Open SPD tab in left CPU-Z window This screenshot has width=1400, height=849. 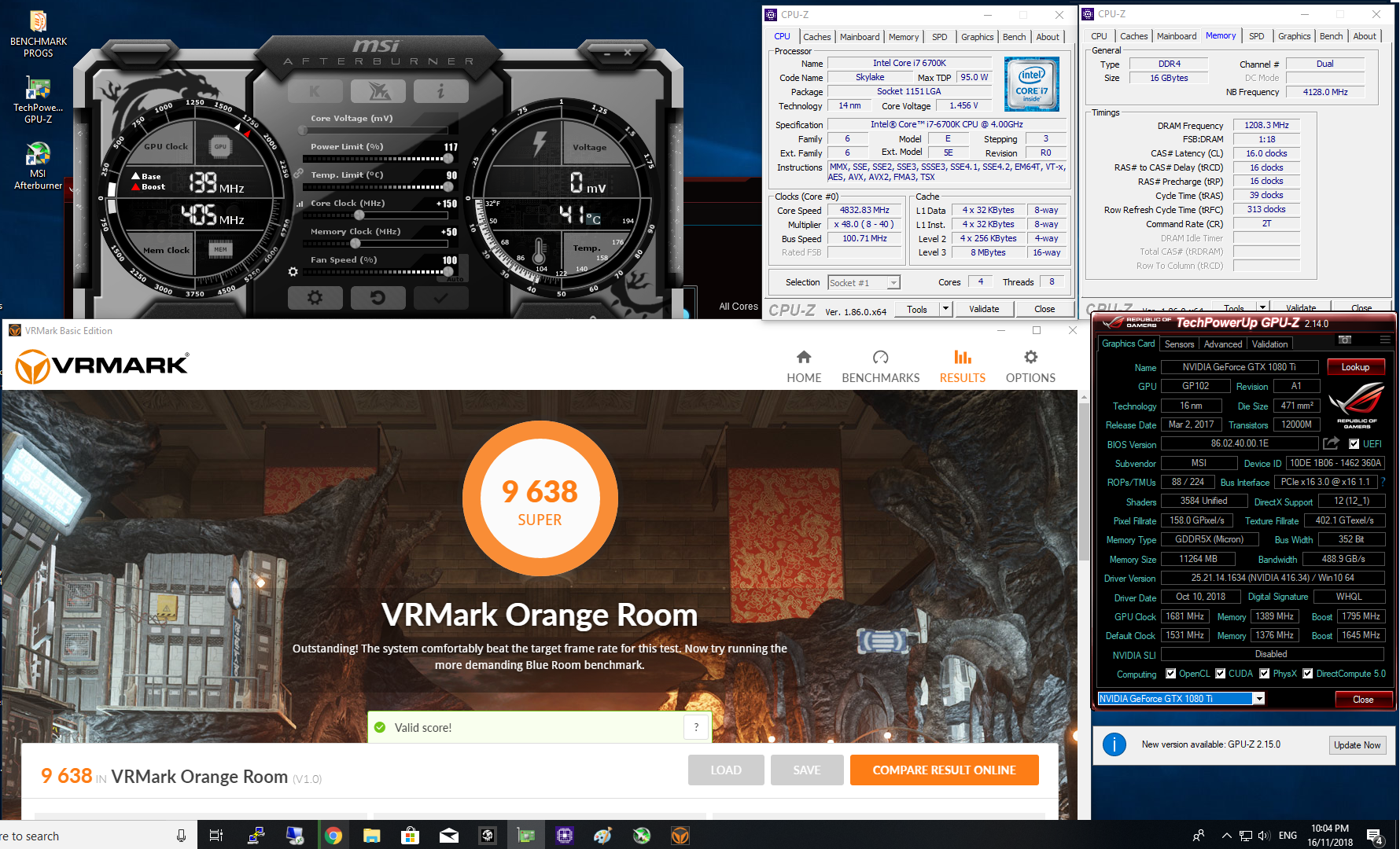939,37
